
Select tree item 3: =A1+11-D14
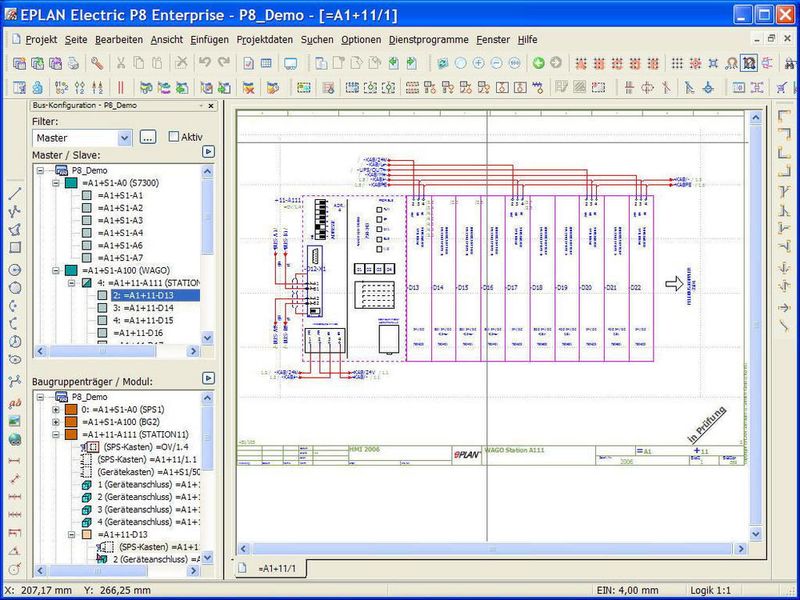143,308
